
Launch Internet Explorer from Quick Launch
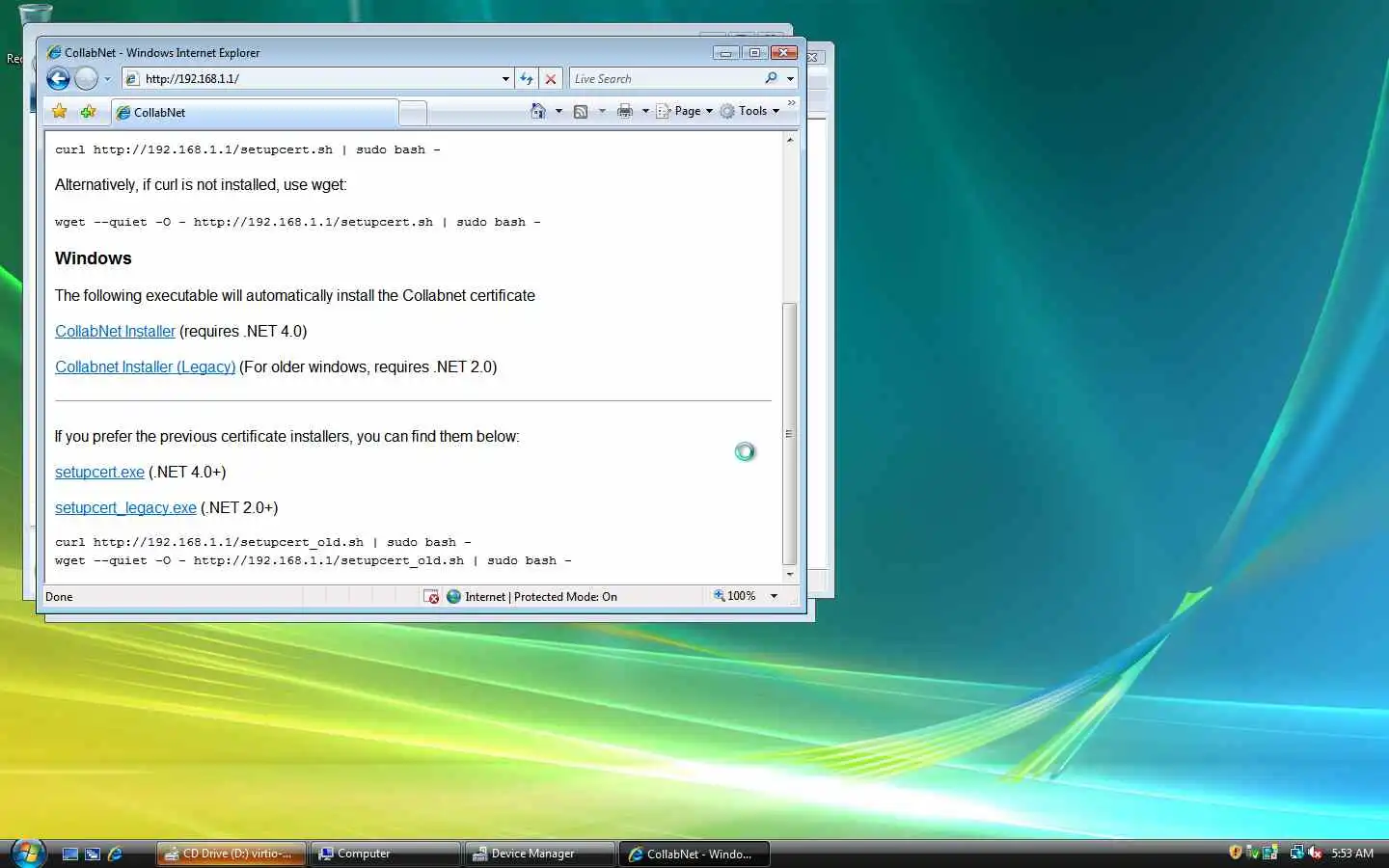coord(115,854)
